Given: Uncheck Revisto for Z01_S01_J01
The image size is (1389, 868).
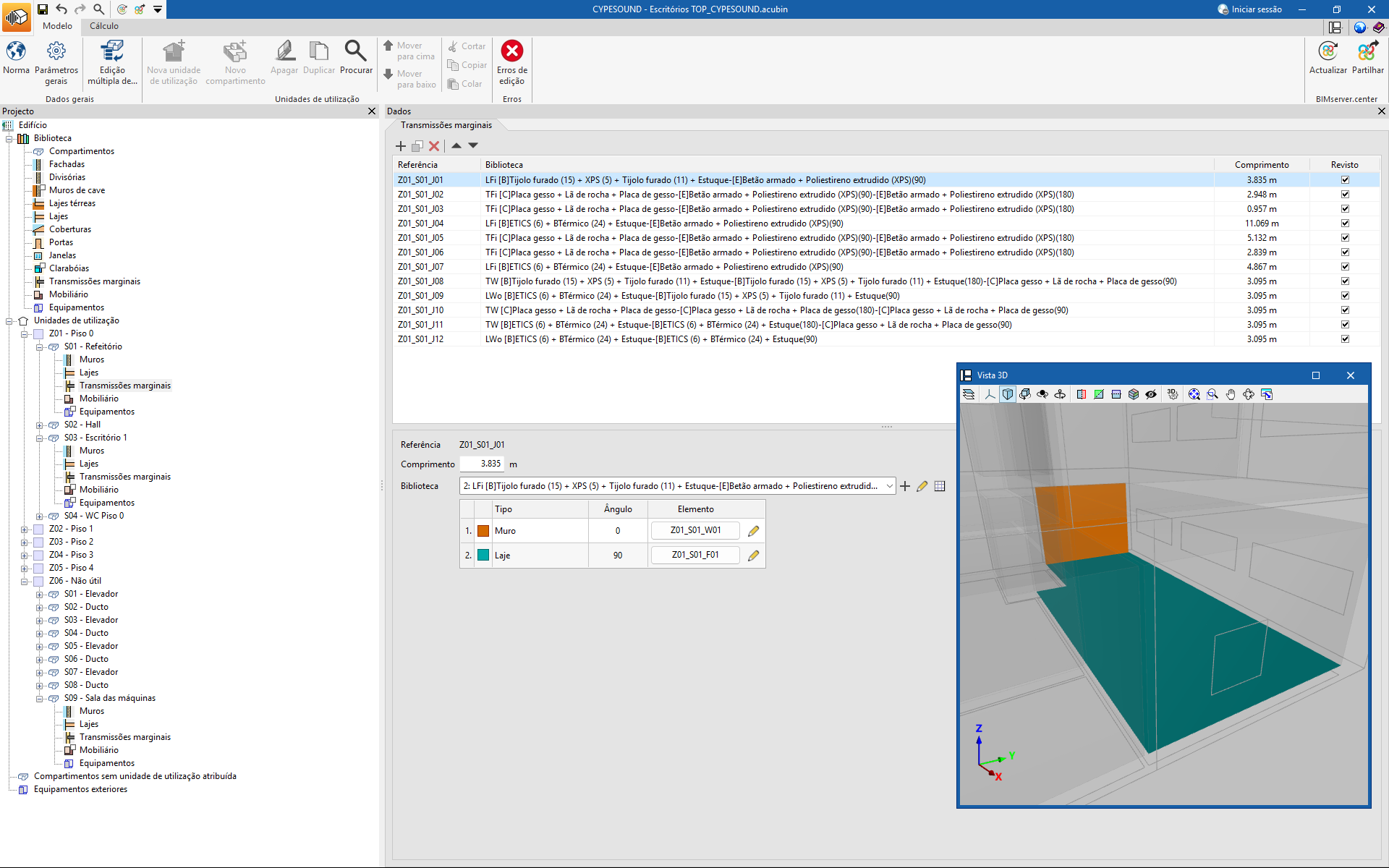Looking at the screenshot, I should (x=1345, y=180).
